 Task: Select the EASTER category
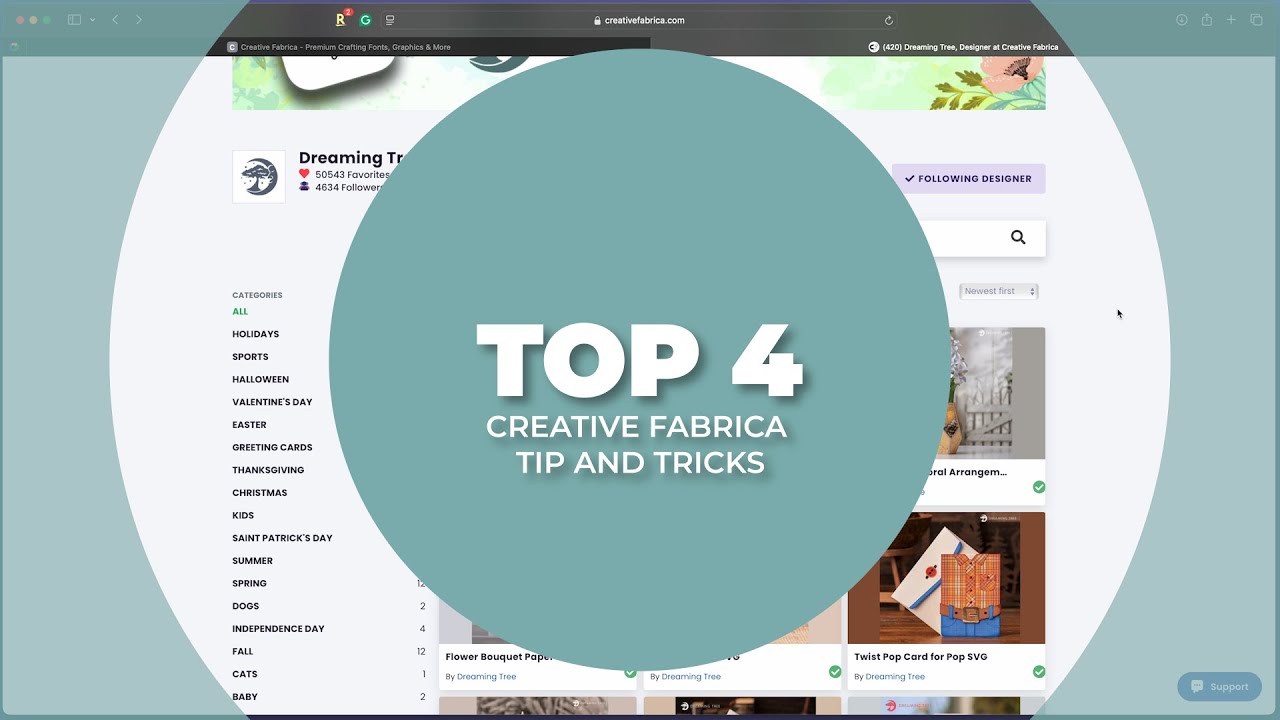pos(249,425)
